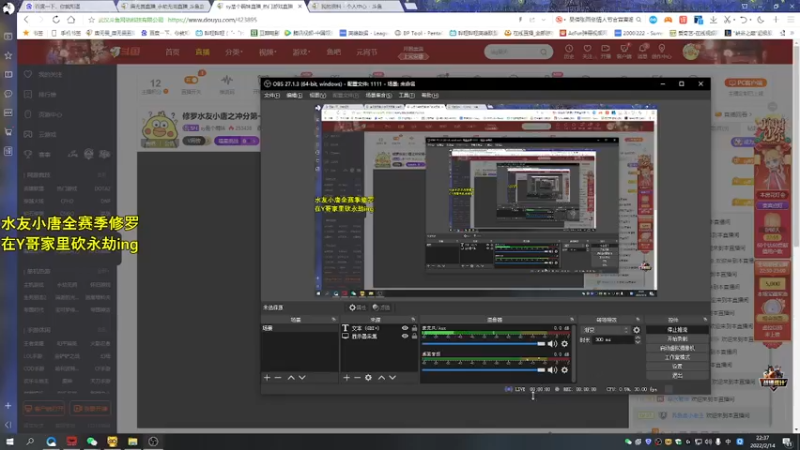The height and width of the screenshot is (450, 800).
Task: Toggle the lock on the 显示器采集 source
Action: (x=414, y=336)
